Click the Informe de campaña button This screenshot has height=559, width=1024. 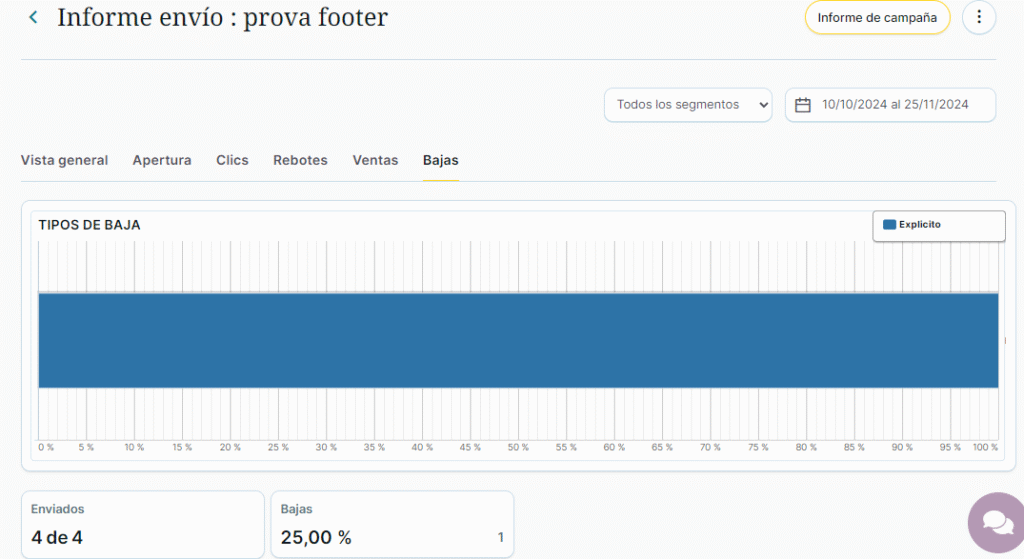click(877, 17)
